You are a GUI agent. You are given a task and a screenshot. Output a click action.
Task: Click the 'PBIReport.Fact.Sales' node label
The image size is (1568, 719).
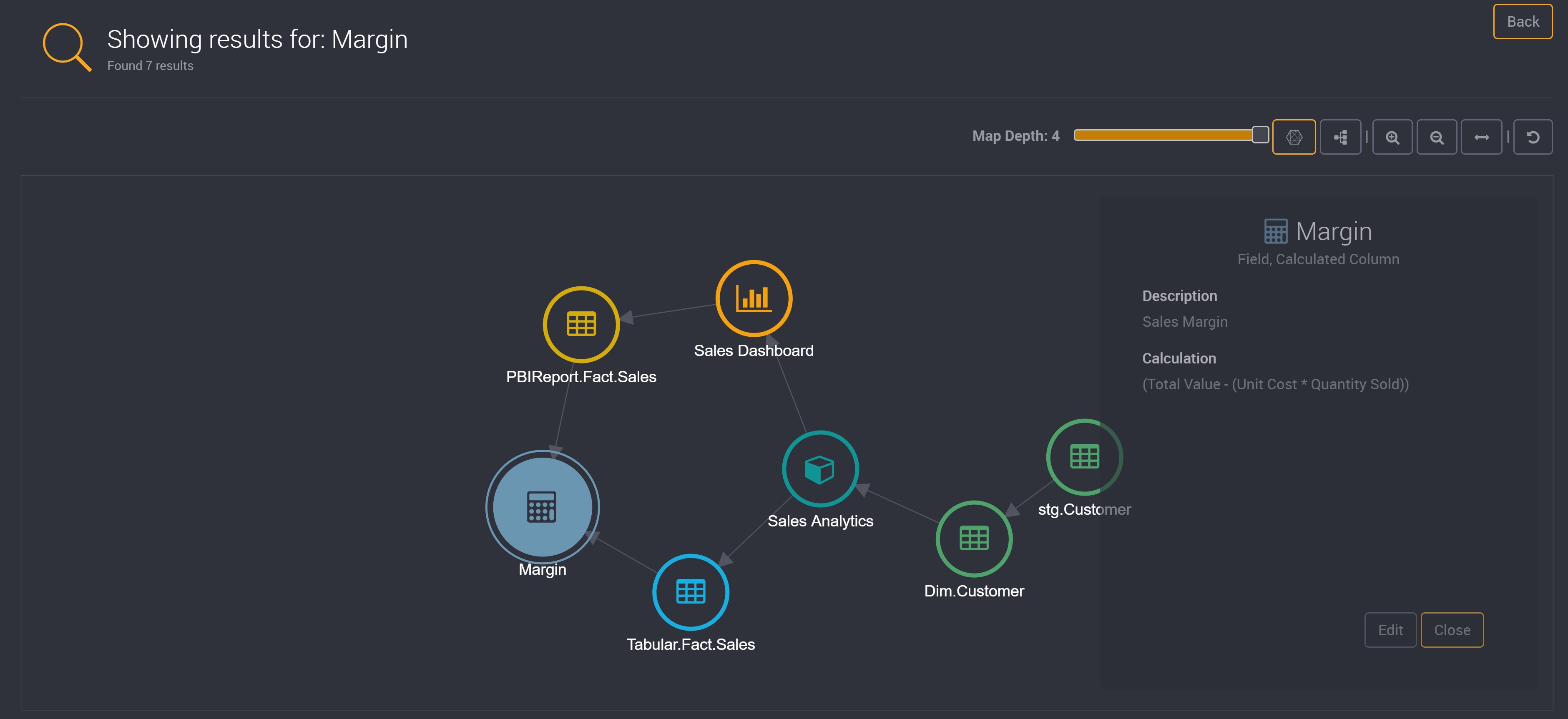pyautogui.click(x=581, y=377)
